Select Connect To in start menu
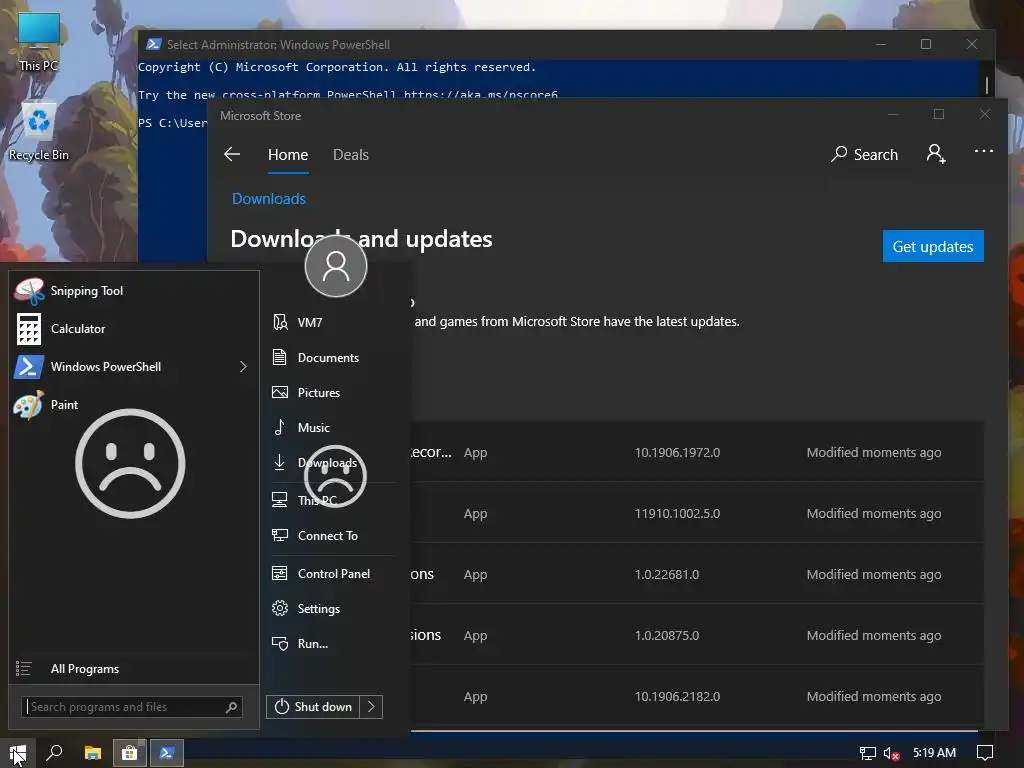Image resolution: width=1024 pixels, height=768 pixels. 334,536
